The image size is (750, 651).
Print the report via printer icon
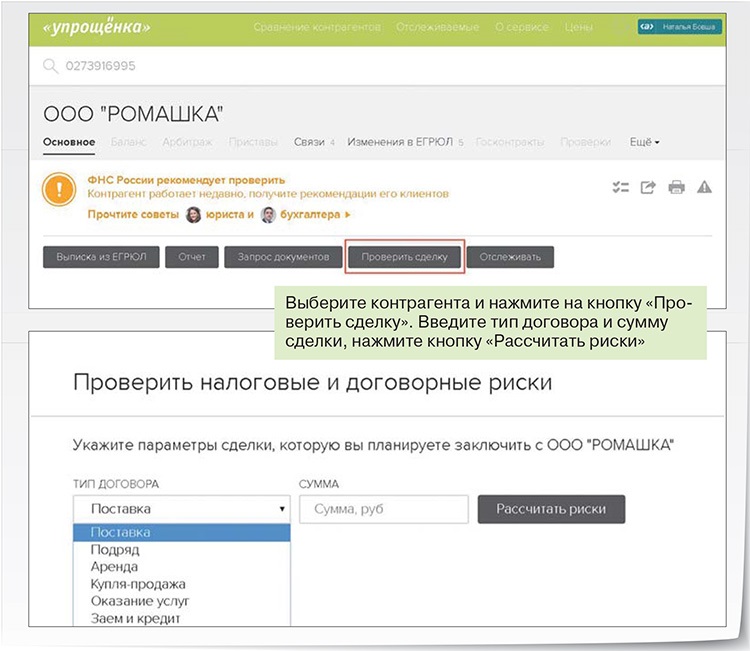(676, 187)
